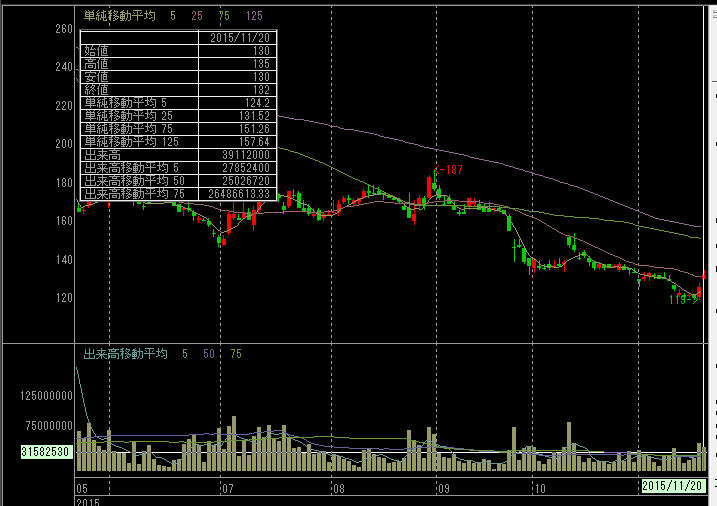Screen dimensions: 717x506
Task: Click the 単純移動平均 75 value 151.26
Action: pyautogui.click(x=254, y=129)
